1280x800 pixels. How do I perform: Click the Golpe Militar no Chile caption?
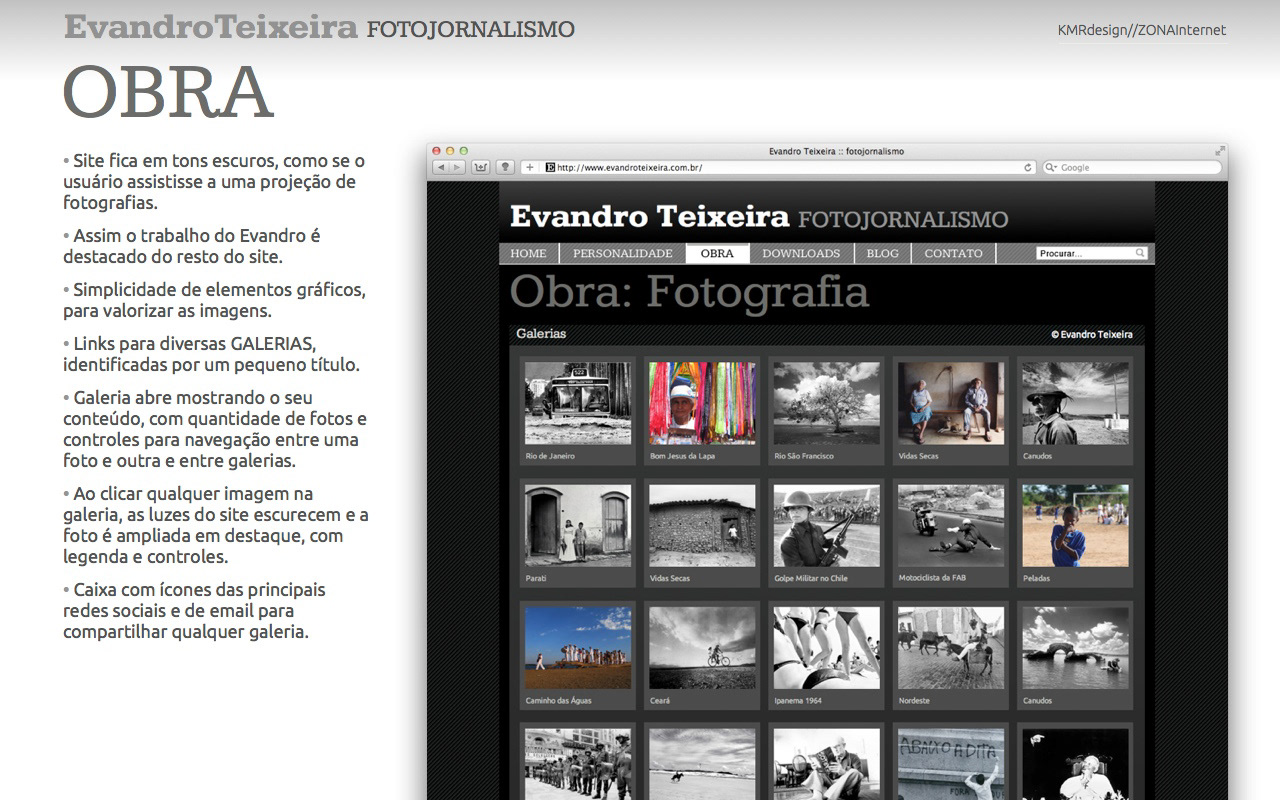pos(811,578)
